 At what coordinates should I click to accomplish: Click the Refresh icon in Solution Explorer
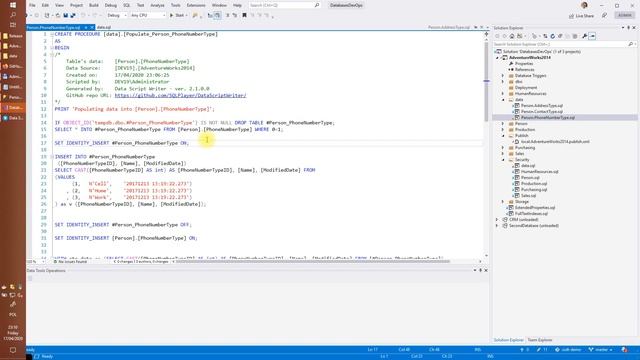coord(553,36)
